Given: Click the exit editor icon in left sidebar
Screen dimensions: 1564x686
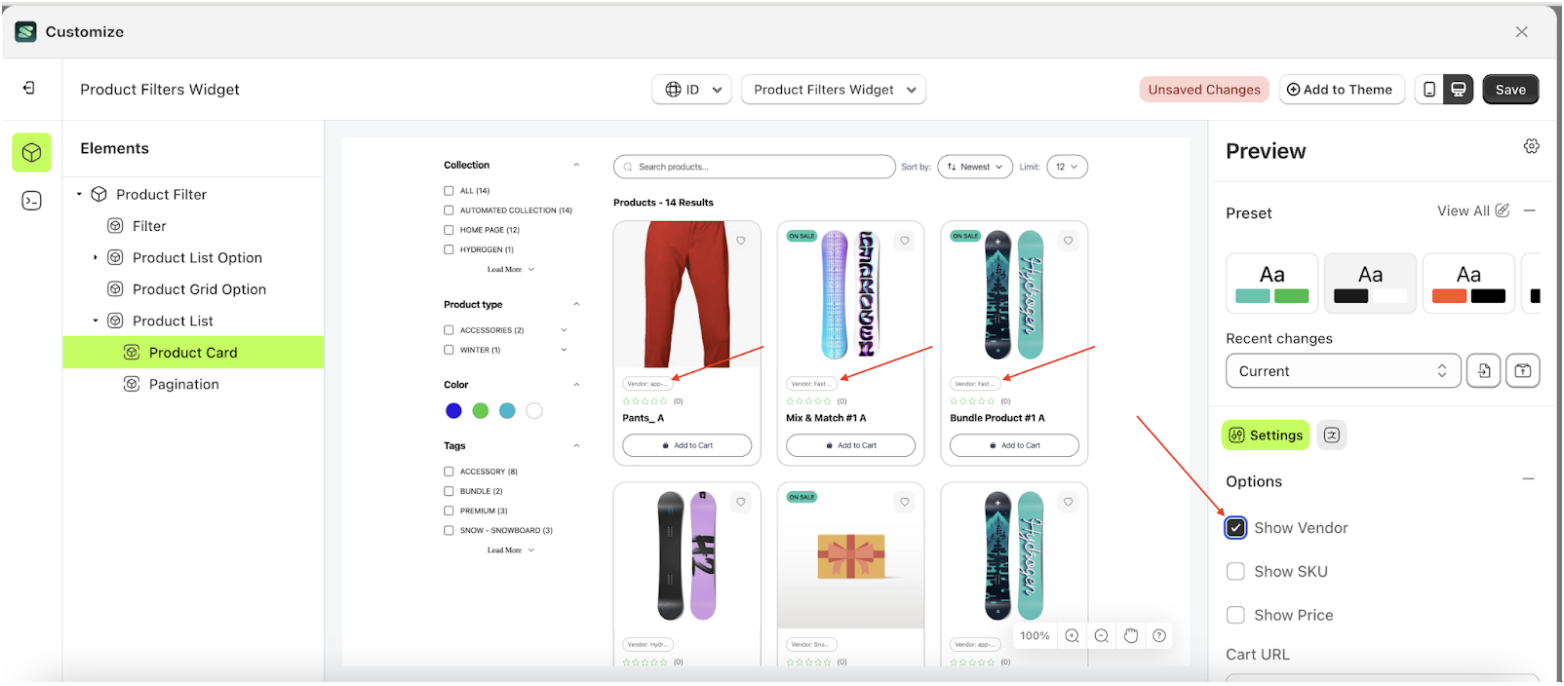Looking at the screenshot, I should pyautogui.click(x=29, y=88).
